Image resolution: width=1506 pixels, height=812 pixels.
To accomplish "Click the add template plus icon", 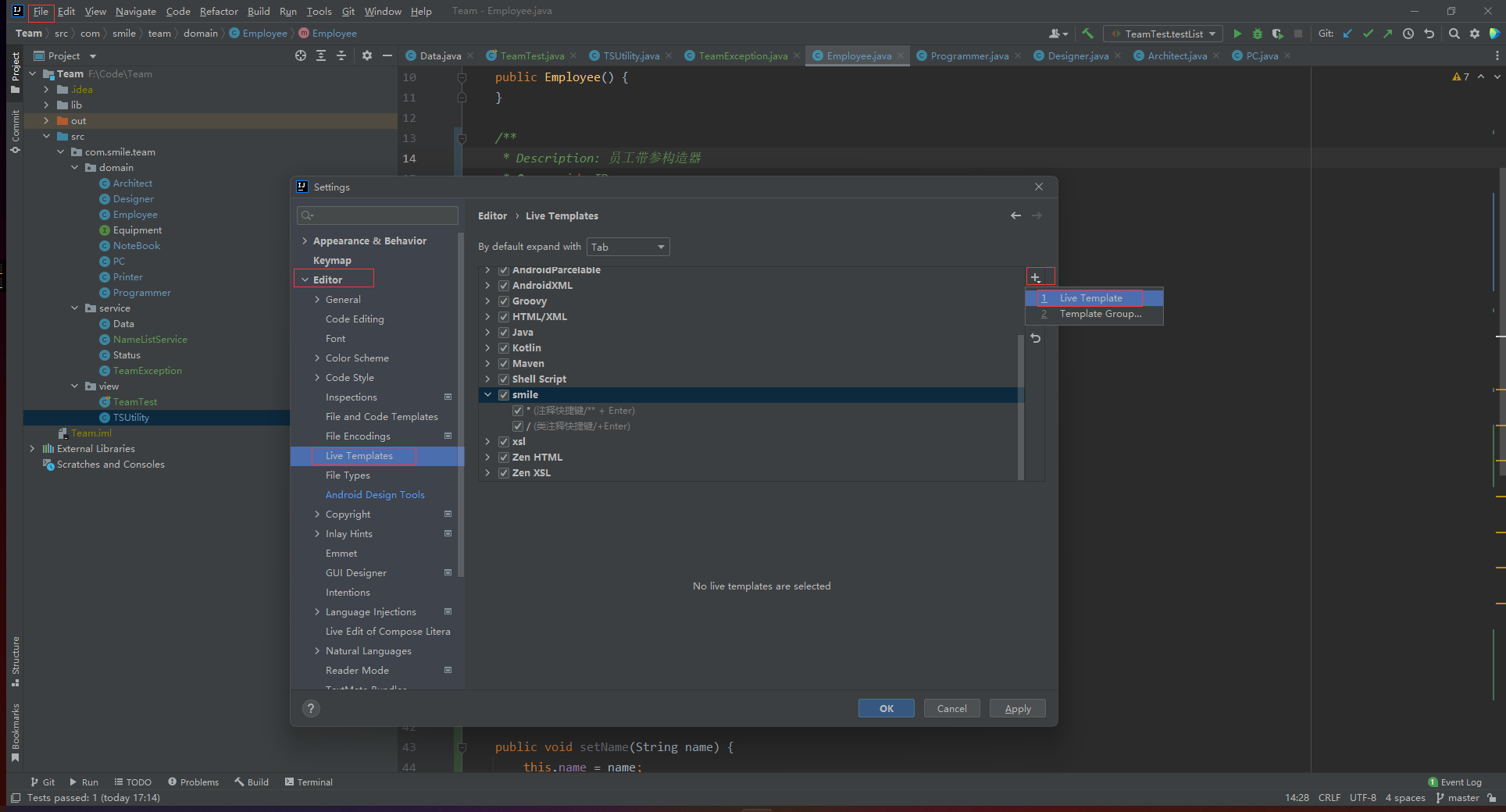I will pos(1036,277).
